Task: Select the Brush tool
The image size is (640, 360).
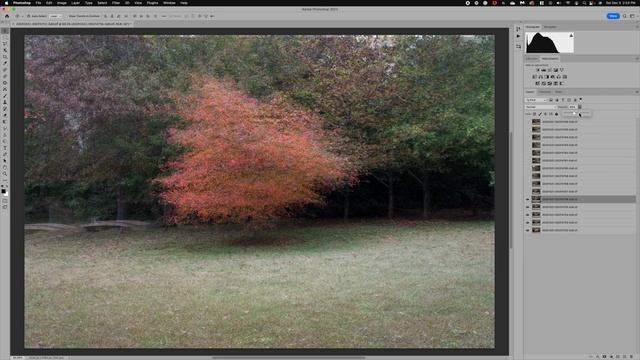Action: coord(5,96)
